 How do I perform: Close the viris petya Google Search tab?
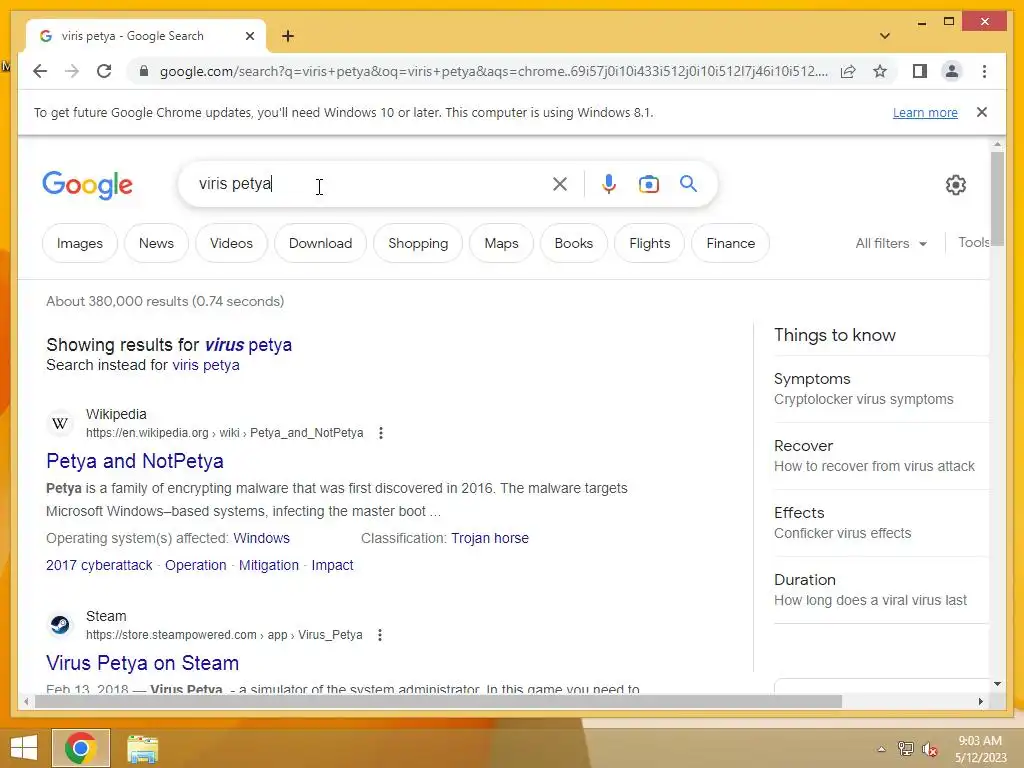(249, 36)
